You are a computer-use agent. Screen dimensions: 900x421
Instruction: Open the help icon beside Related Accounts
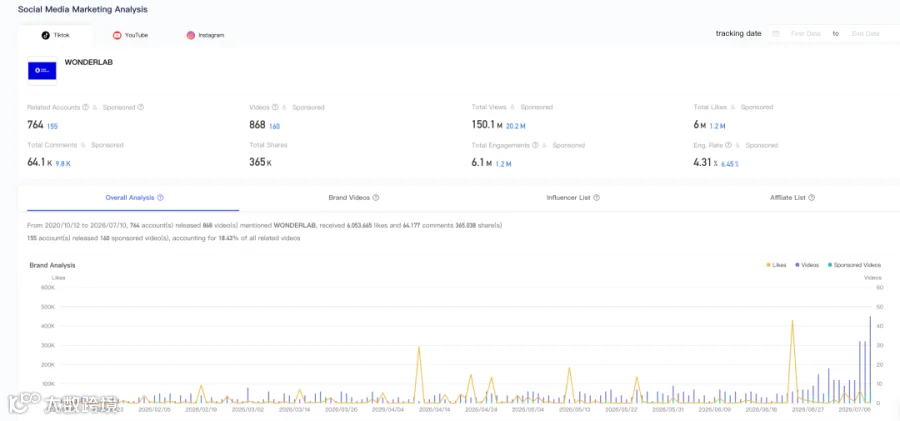tap(86, 107)
